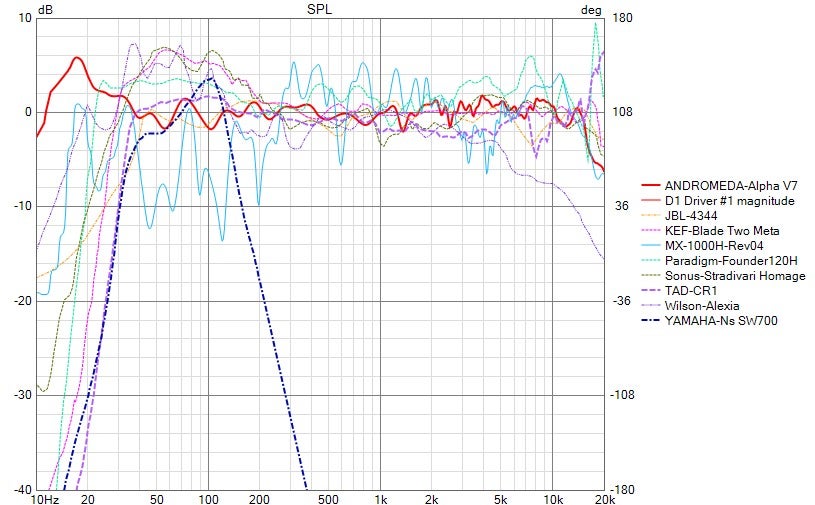The image size is (815, 505).
Task: Click the dark blue dash-dot swatch beside YAMAHA-Ns SW700
Action: coord(652,321)
